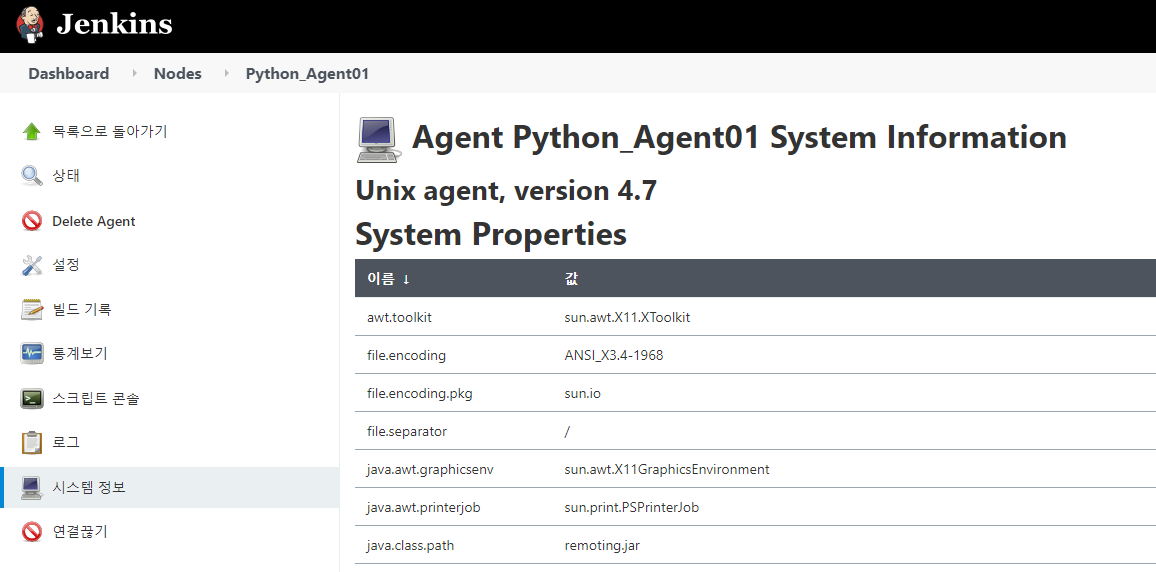The width and height of the screenshot is (1156, 572).
Task: Open Dashboard breadcrumb link
Action: tap(69, 74)
